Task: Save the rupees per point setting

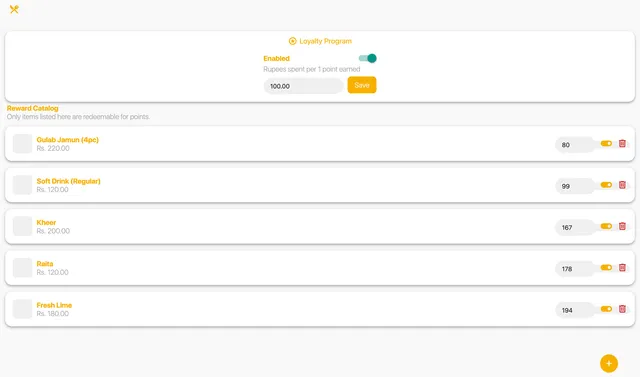Action: (362, 85)
